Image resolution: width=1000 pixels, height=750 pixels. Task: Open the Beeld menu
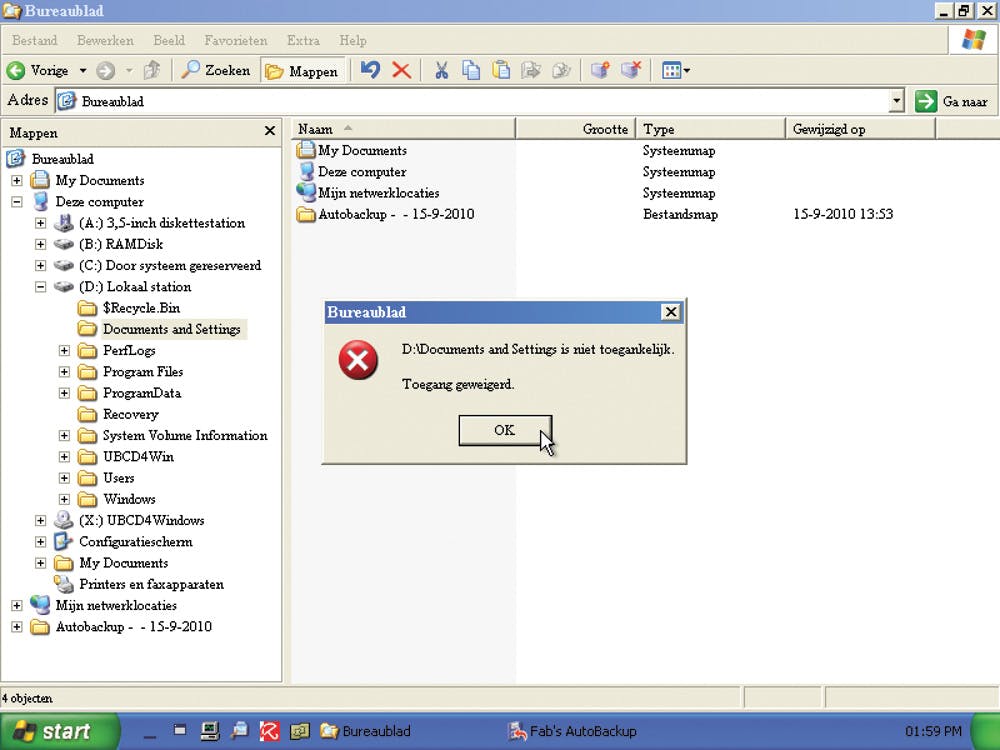tap(169, 40)
